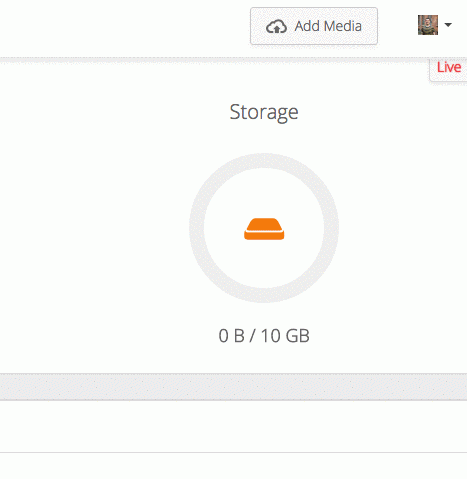This screenshot has width=467, height=479.
Task: Click the gray bar below storage panel
Action: pyautogui.click(x=233, y=387)
